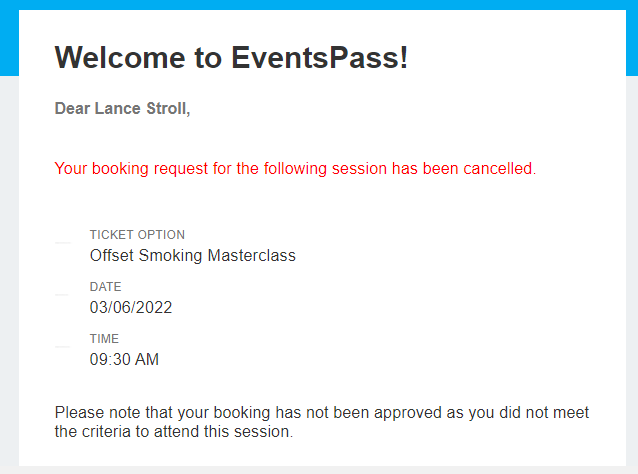Click the faint icon beside TICKET OPTION
Screen dimensions: 638x474
tap(63, 243)
